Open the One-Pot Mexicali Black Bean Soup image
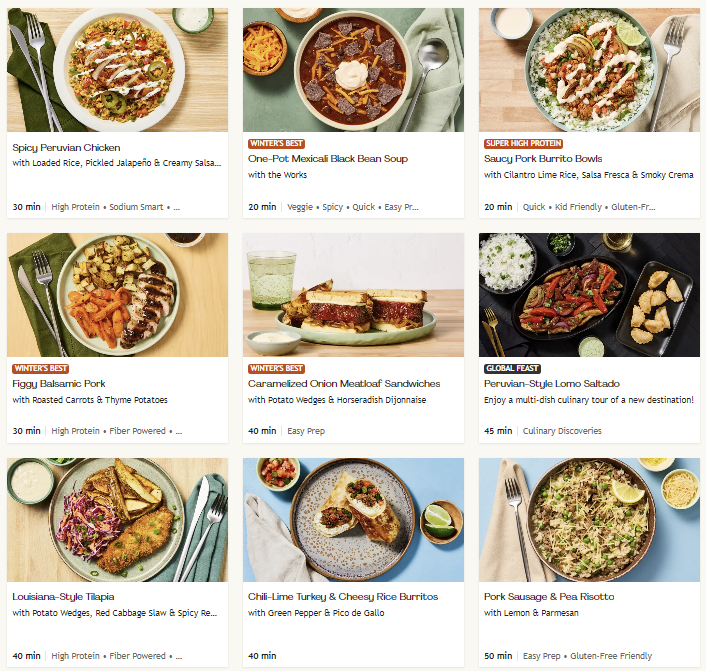The image size is (706, 671). point(353,70)
